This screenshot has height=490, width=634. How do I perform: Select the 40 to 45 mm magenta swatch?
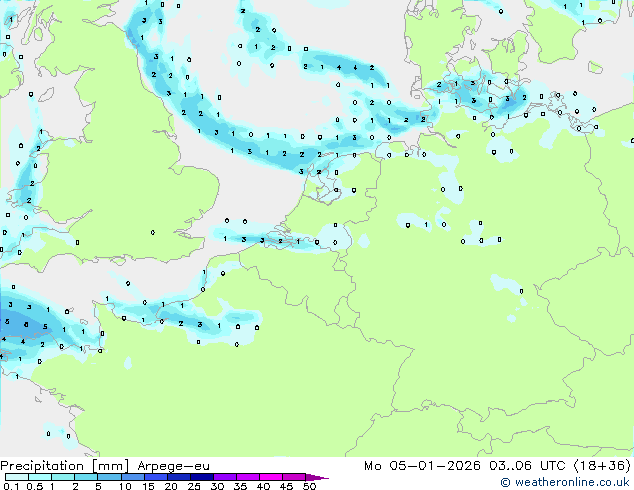[271, 477]
